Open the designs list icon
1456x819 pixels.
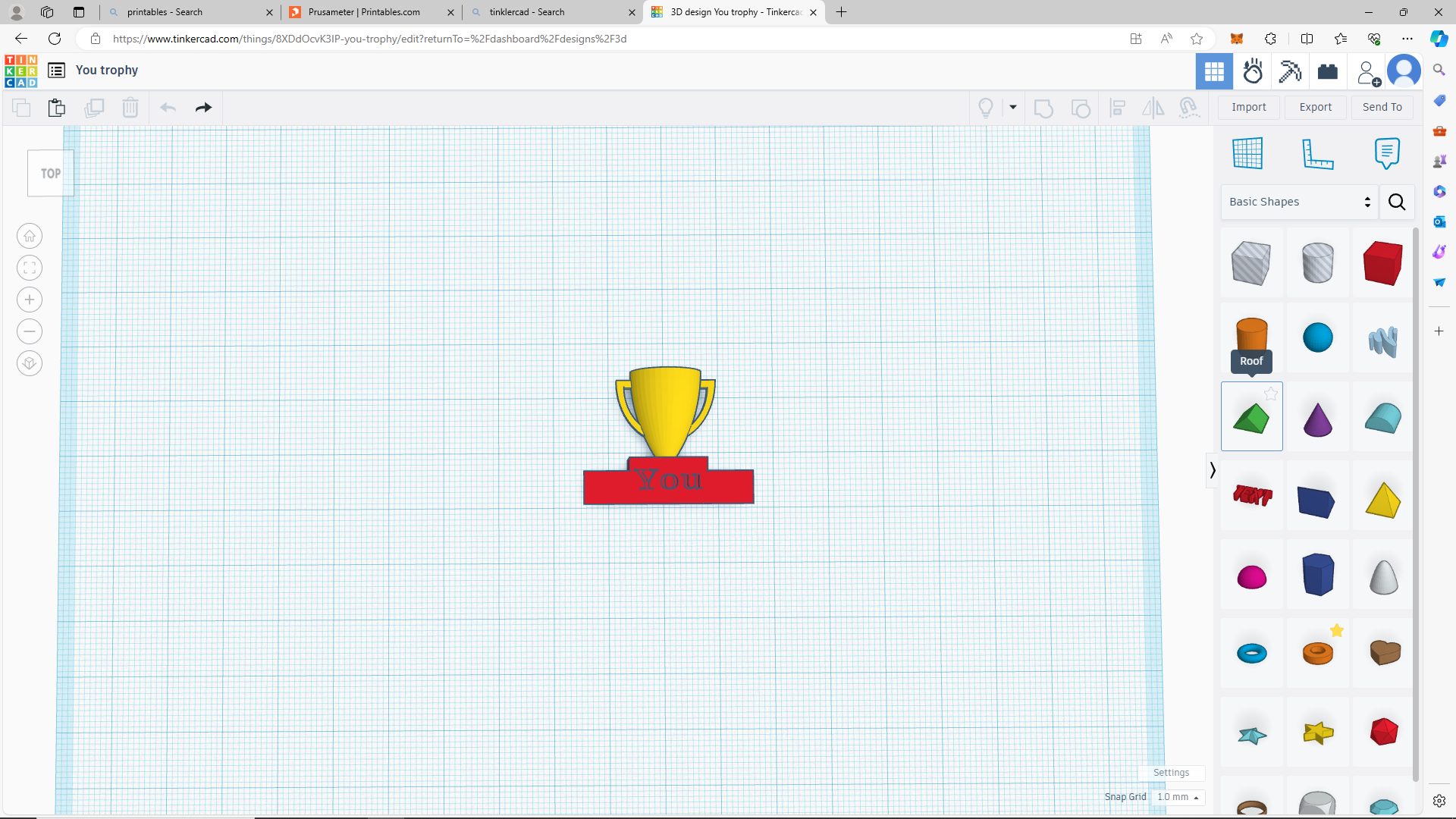click(56, 71)
